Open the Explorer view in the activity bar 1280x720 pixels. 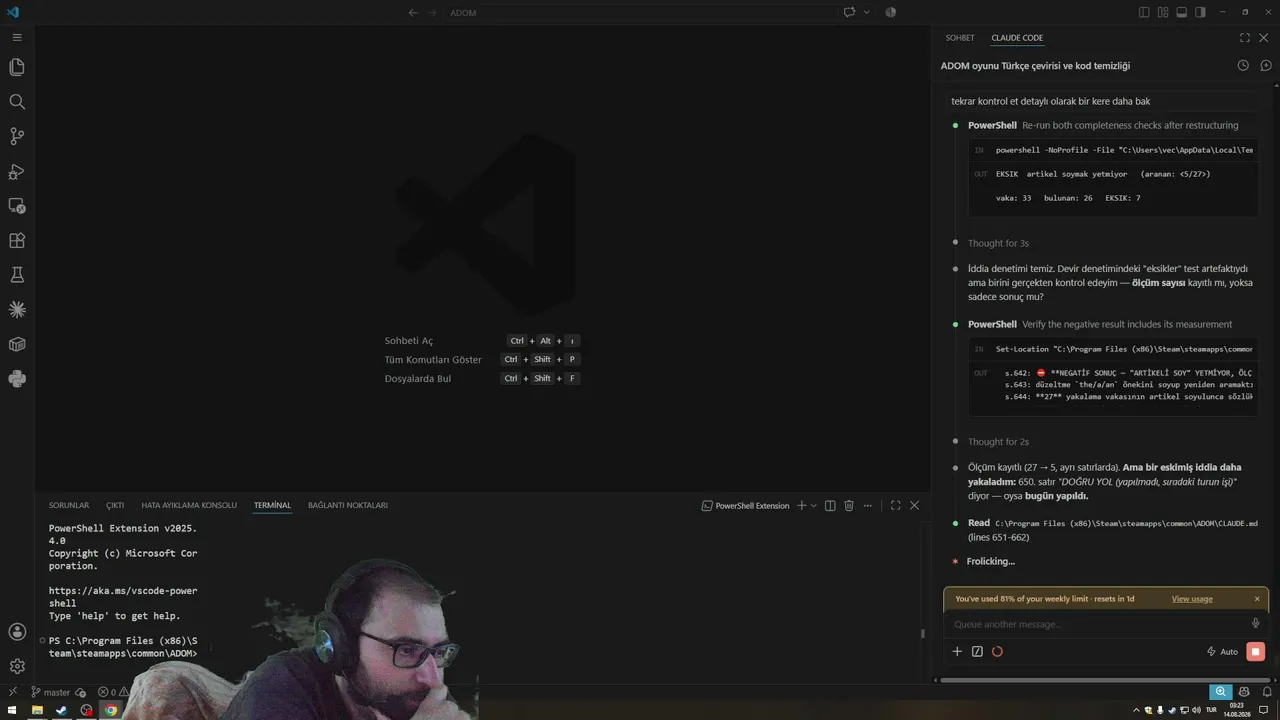point(17,67)
